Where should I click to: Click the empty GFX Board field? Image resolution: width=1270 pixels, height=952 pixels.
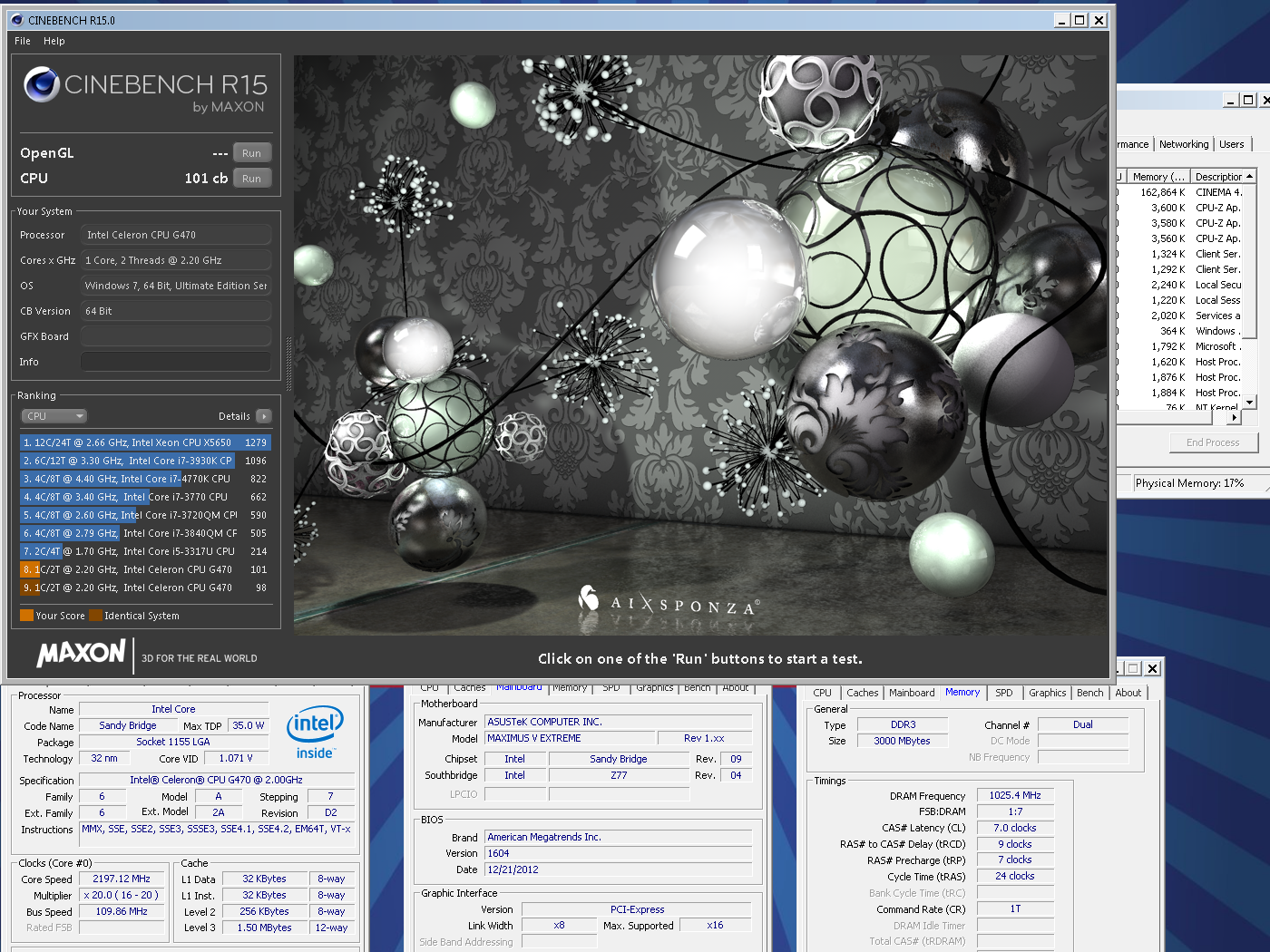tap(176, 336)
